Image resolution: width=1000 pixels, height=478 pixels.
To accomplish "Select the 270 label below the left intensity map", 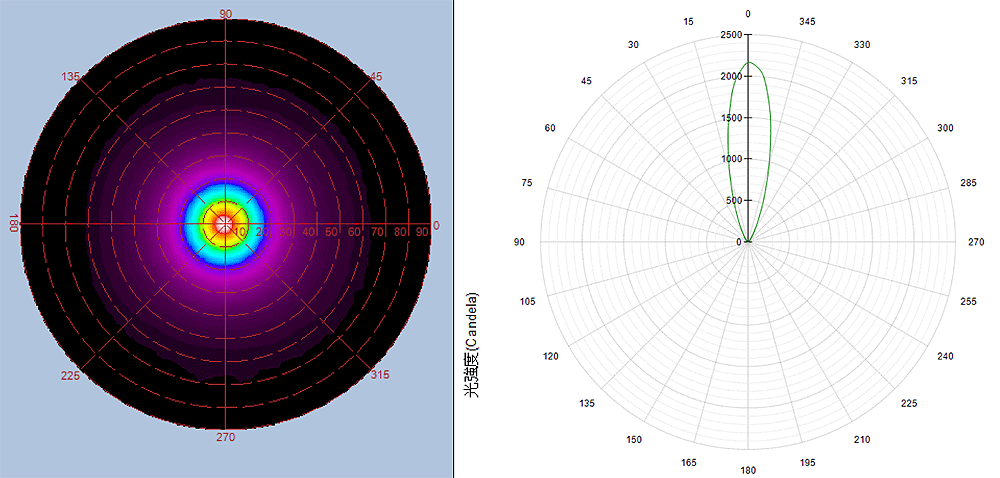I will 226,437.
